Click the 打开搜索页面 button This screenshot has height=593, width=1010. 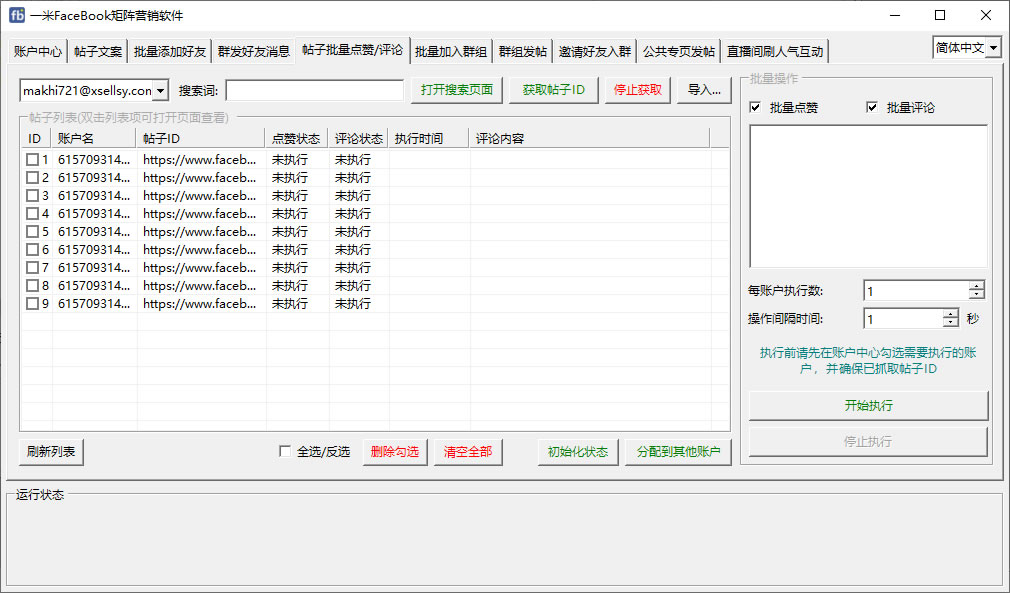457,90
